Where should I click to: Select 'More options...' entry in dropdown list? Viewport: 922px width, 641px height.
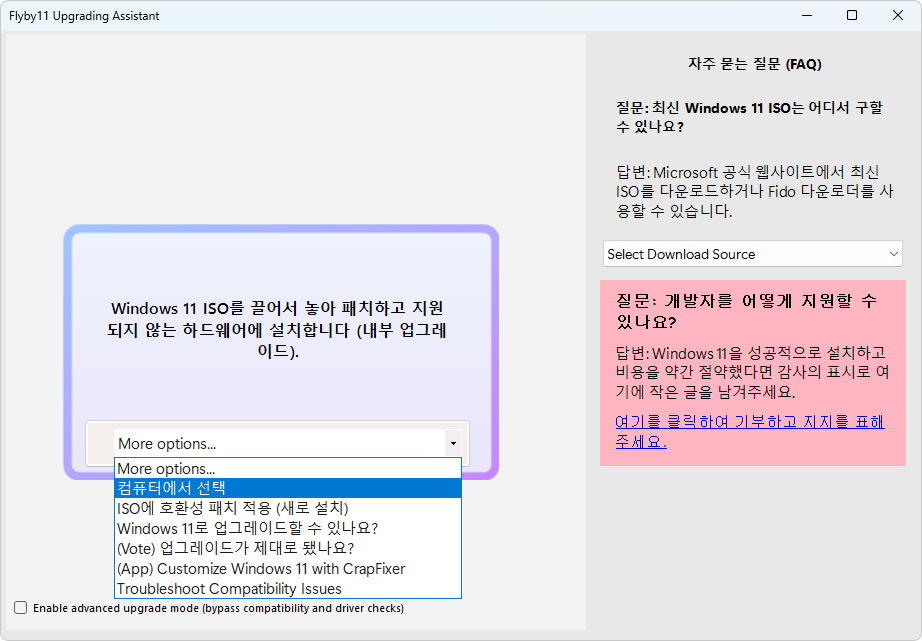coord(288,468)
